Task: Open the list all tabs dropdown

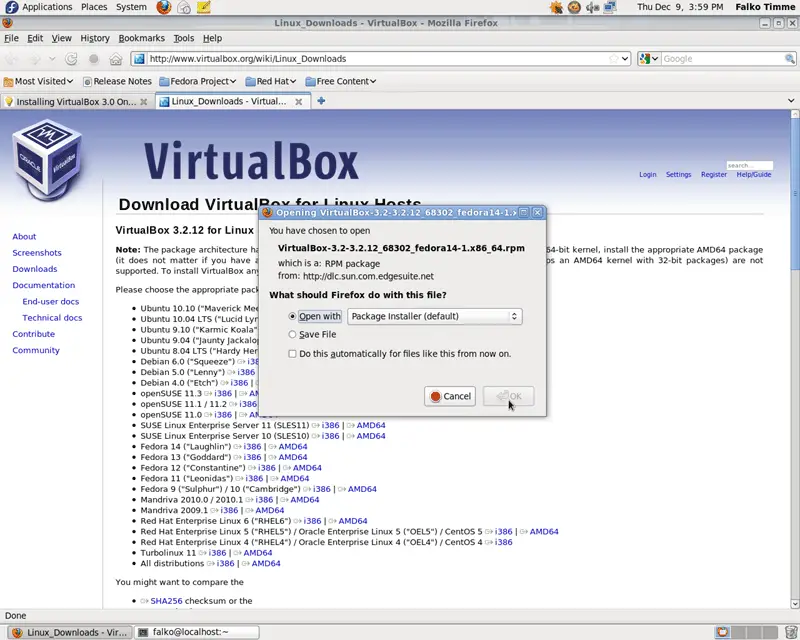Action: (x=791, y=101)
